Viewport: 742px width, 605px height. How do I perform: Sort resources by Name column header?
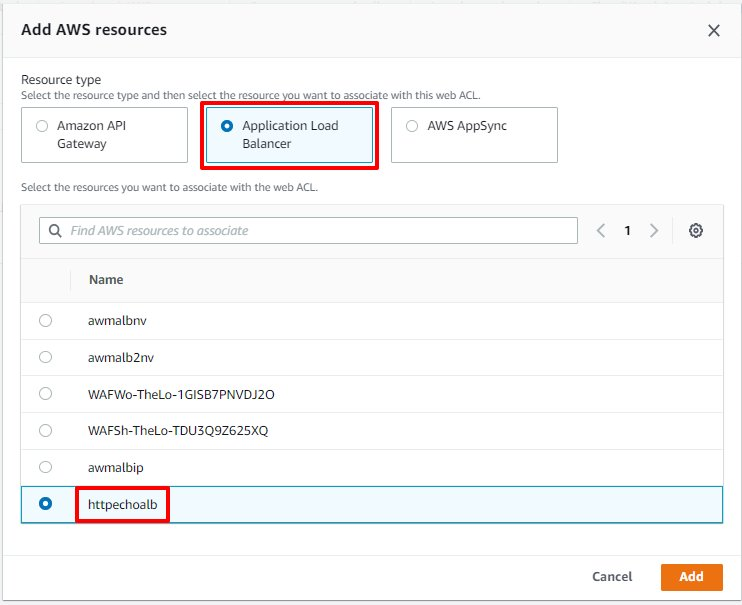pos(105,280)
